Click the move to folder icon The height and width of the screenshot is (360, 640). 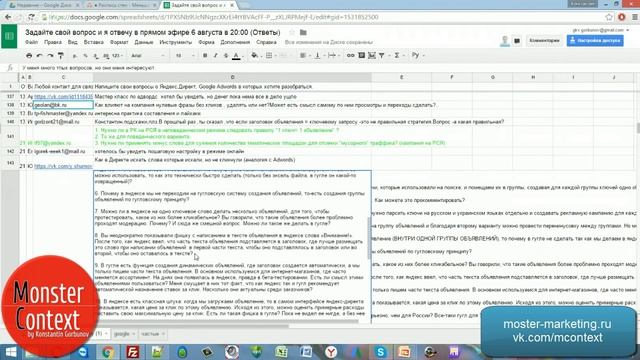(303, 32)
